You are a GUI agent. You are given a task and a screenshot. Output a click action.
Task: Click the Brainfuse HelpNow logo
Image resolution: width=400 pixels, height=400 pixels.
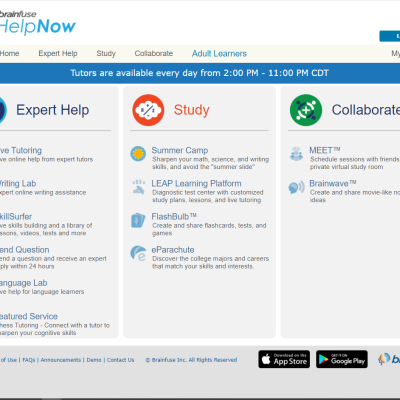click(37, 23)
